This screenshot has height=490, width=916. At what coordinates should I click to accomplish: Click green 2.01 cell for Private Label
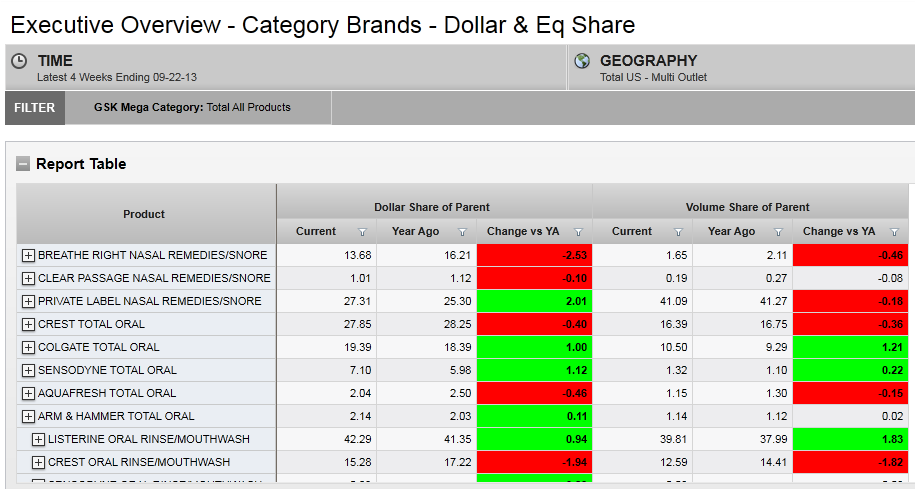[x=534, y=301]
